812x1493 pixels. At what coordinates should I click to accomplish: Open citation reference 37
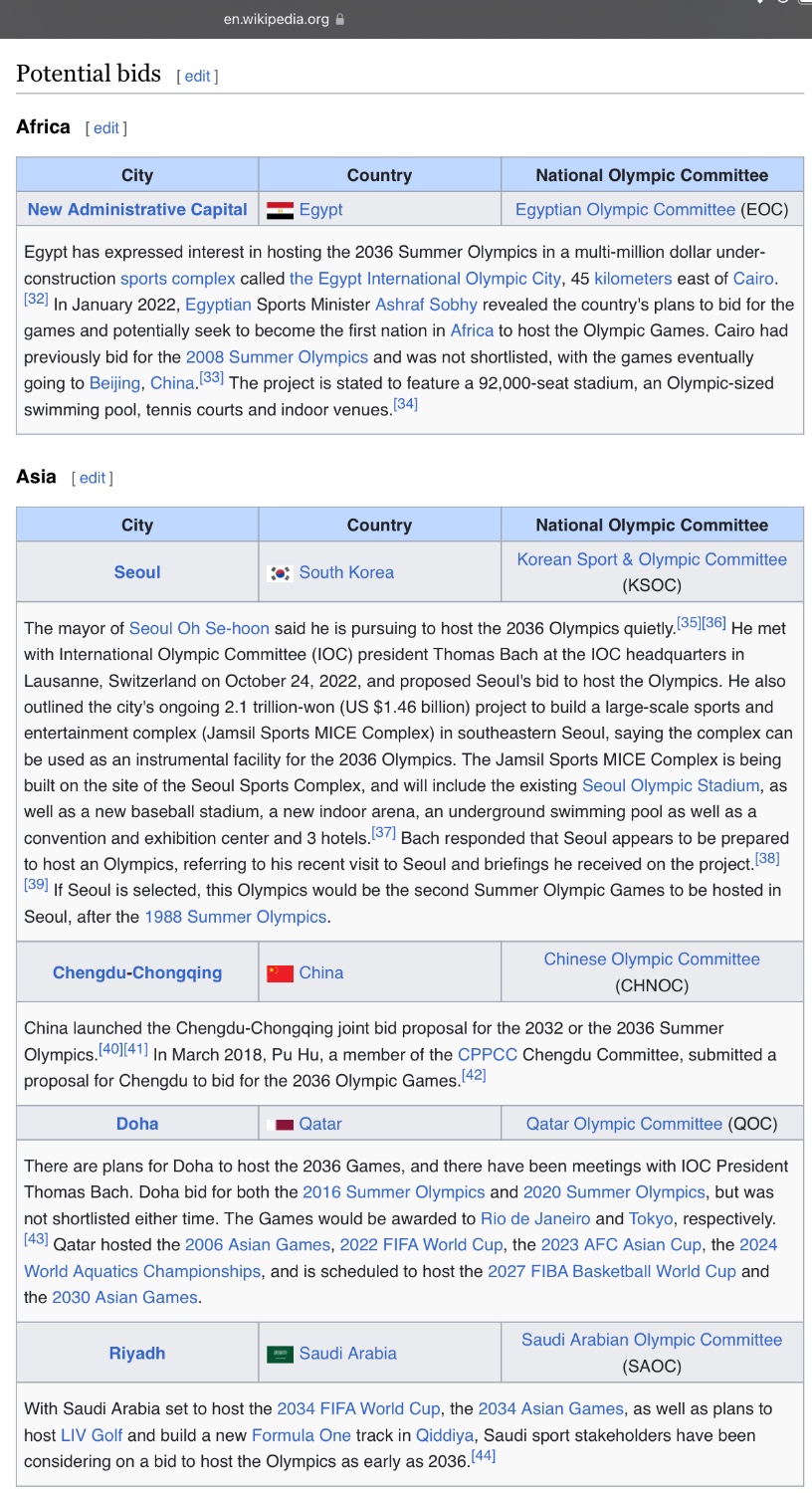(383, 832)
